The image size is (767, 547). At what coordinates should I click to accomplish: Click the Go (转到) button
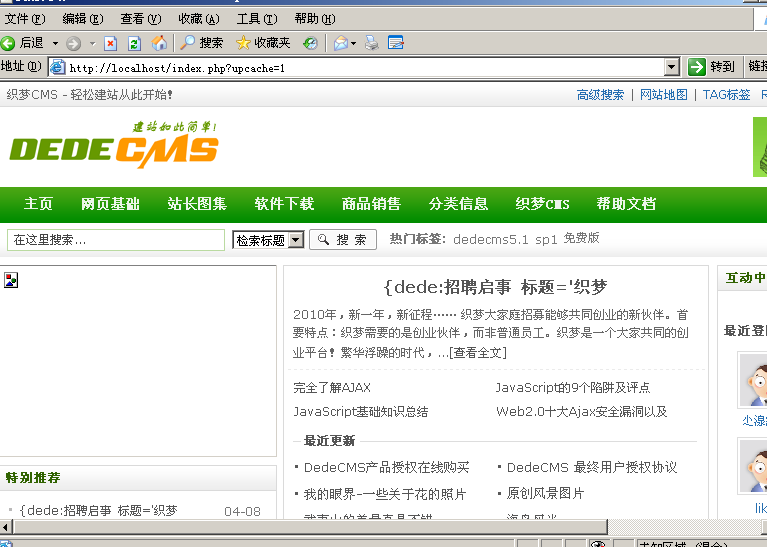click(712, 67)
